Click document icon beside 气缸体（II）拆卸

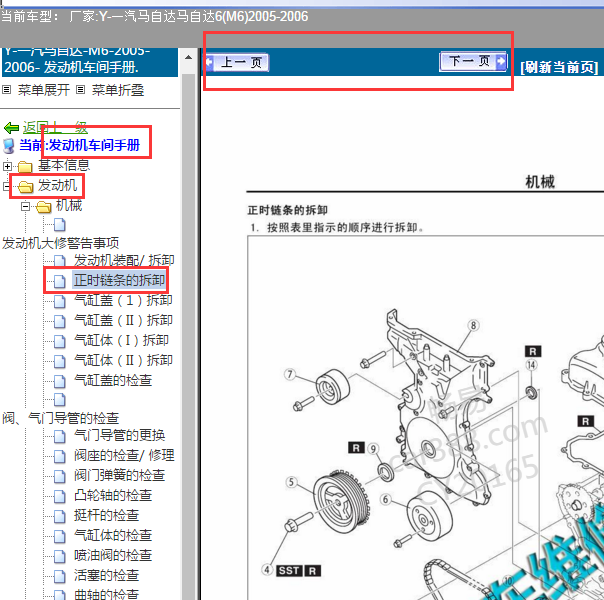(x=60, y=361)
